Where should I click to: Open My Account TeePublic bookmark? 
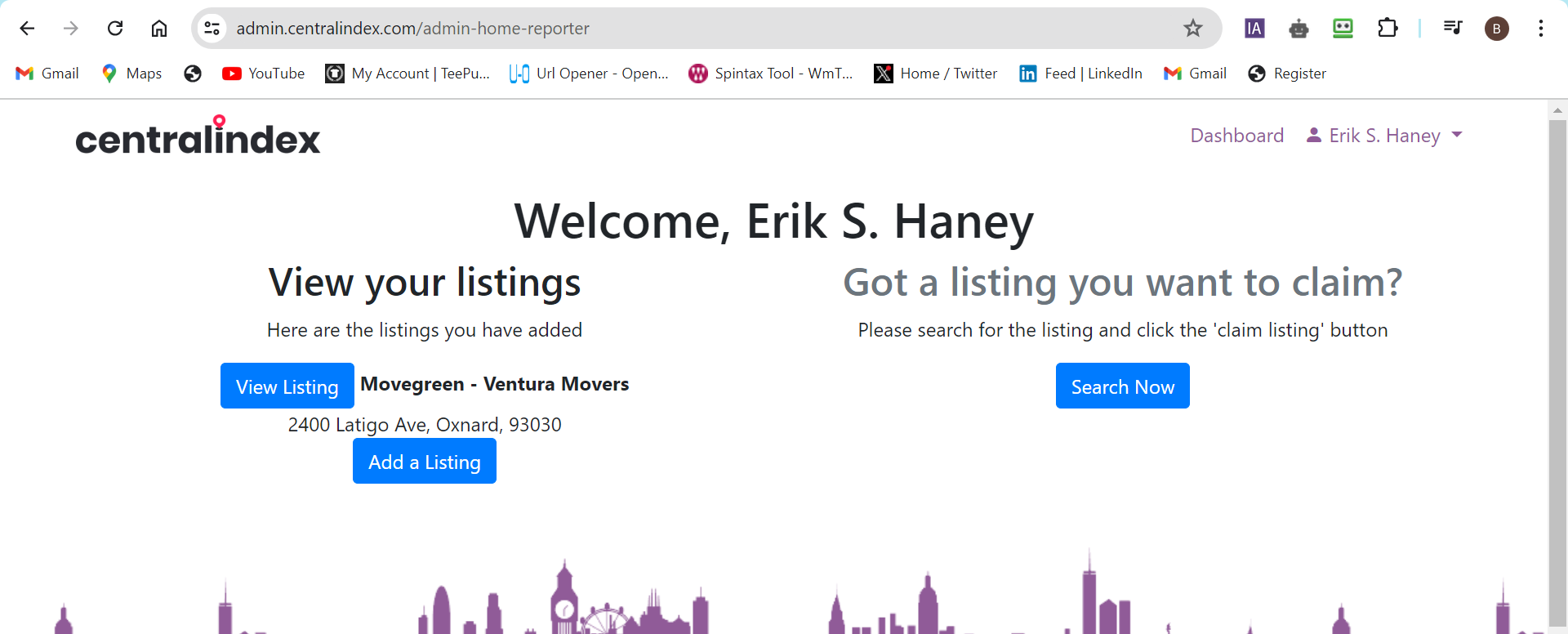tap(408, 74)
